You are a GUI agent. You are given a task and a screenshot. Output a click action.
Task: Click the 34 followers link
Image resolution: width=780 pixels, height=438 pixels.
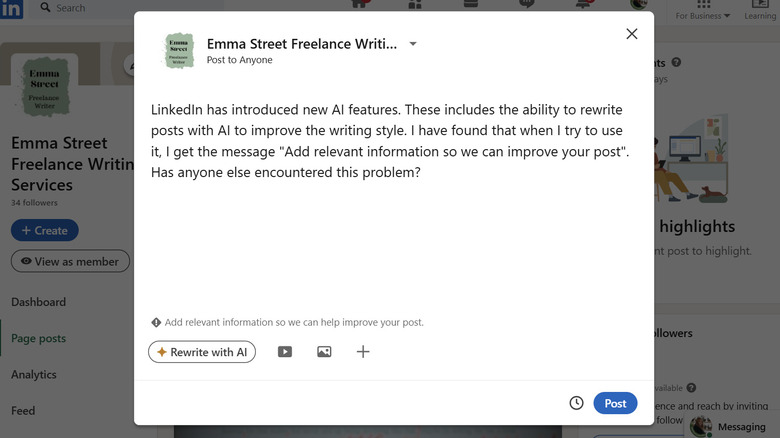point(34,203)
